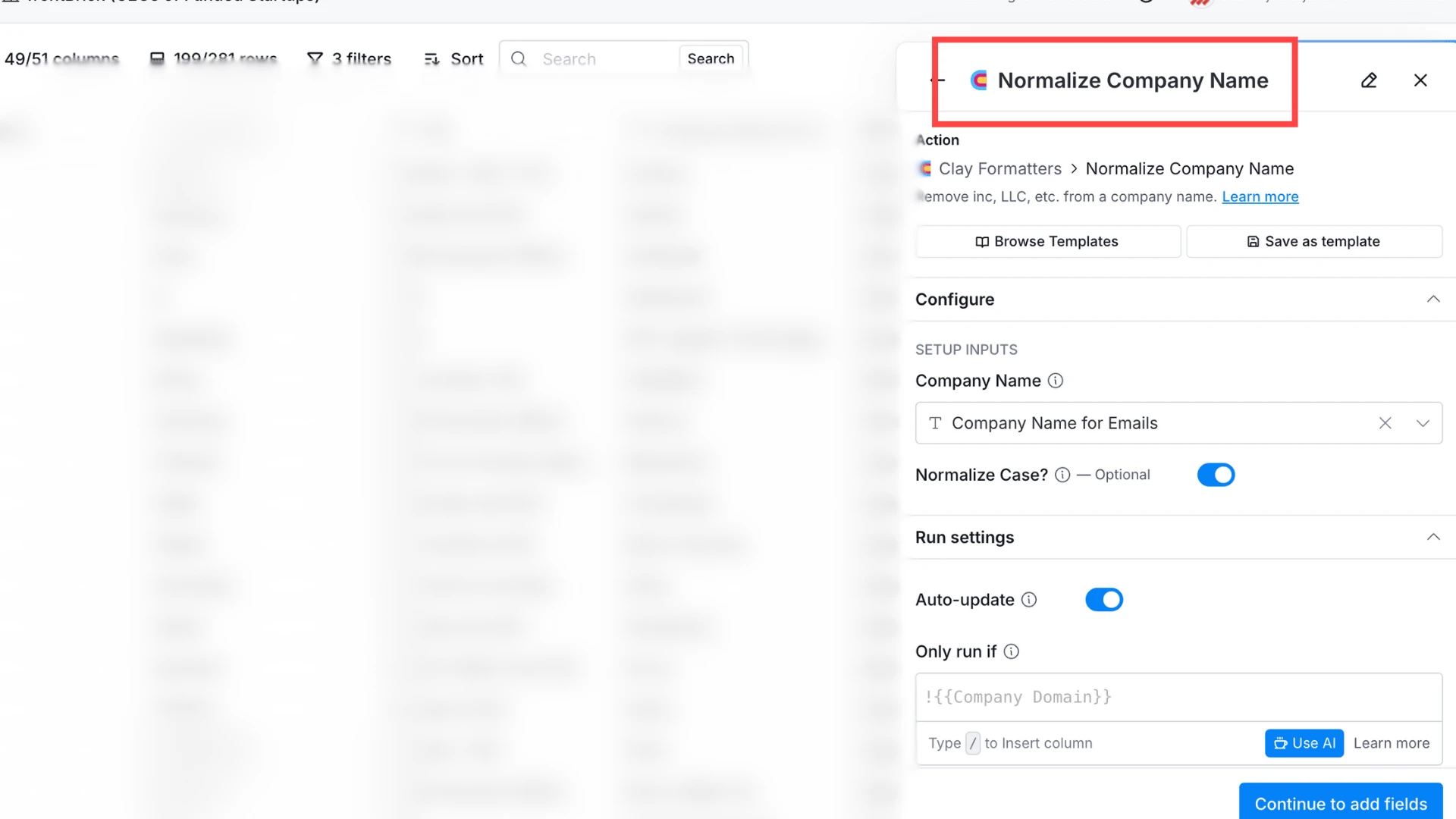Click the Clay Formatters breadcrumb

[x=999, y=168]
